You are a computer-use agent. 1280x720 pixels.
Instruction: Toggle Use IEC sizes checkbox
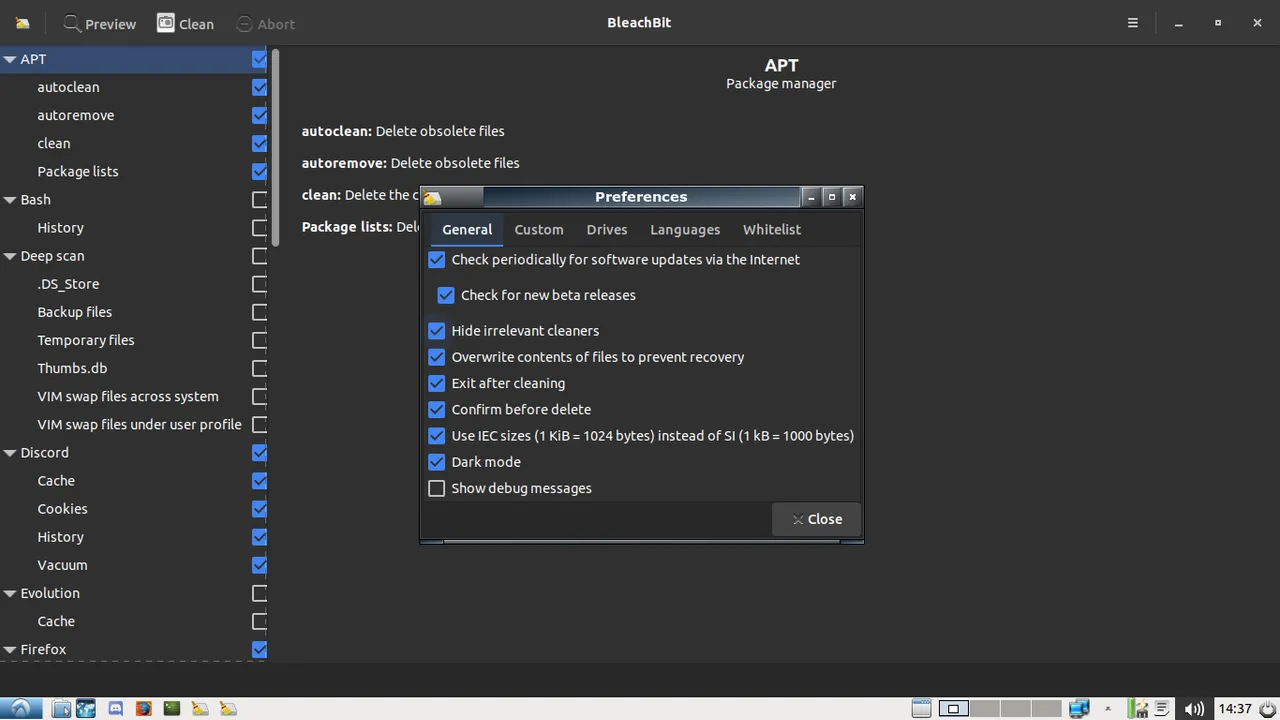click(x=436, y=436)
